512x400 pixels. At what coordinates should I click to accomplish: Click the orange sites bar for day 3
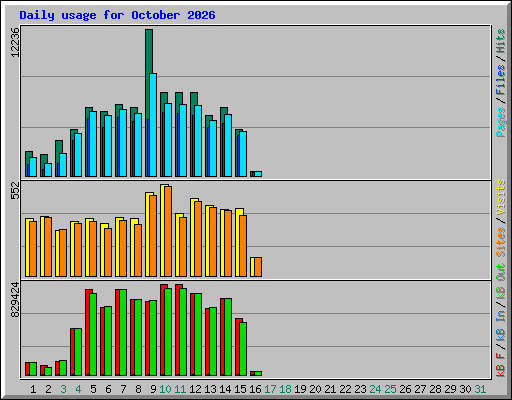(63, 253)
